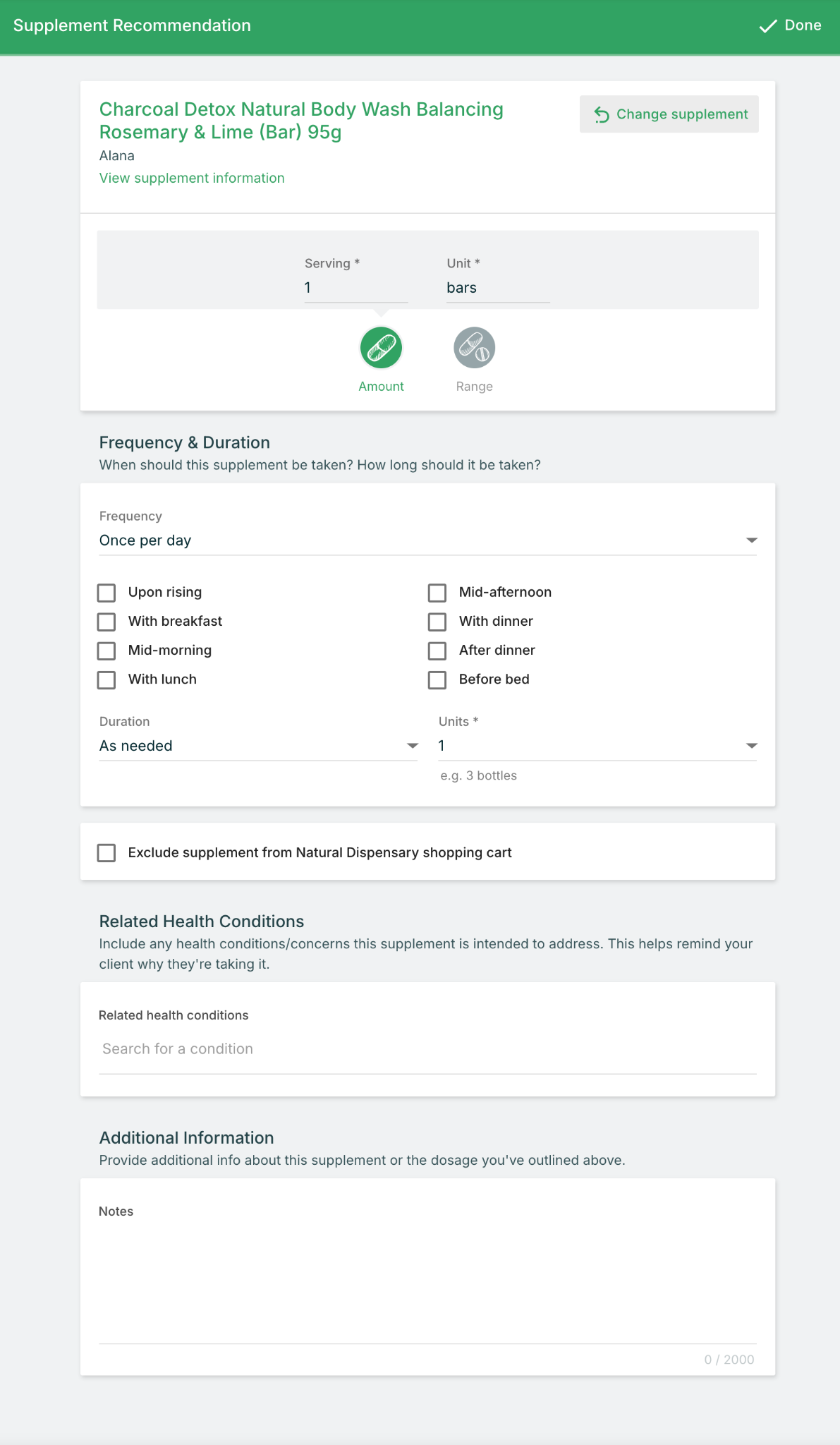This screenshot has height=1445, width=840.
Task: Focus the Search for a condition field
Action: (x=427, y=1049)
